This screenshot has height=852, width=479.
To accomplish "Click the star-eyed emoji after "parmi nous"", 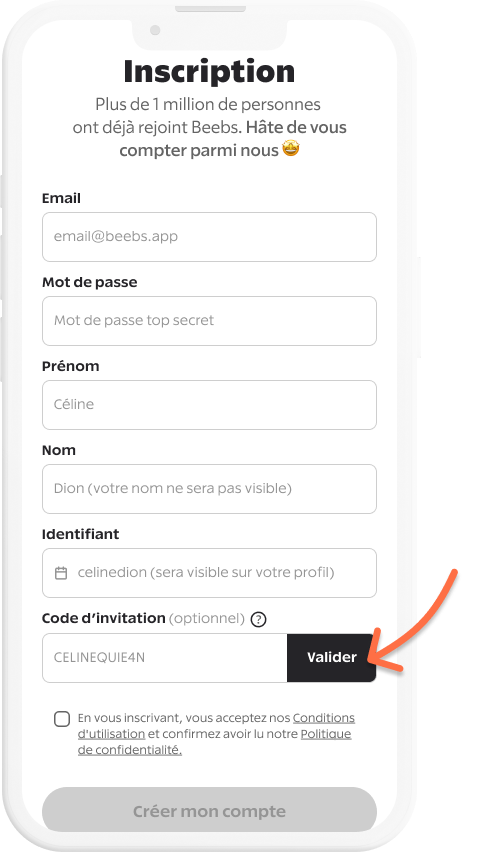I will 291,149.
